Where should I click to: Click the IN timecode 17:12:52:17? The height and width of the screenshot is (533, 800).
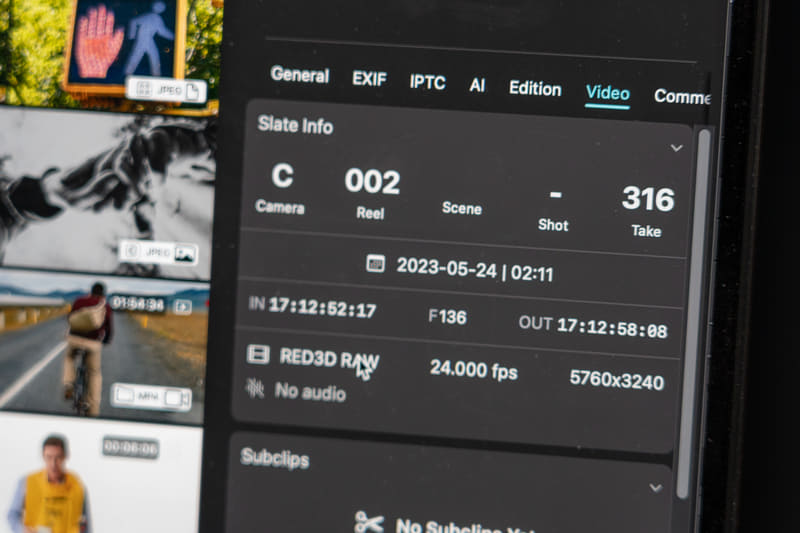pos(322,308)
